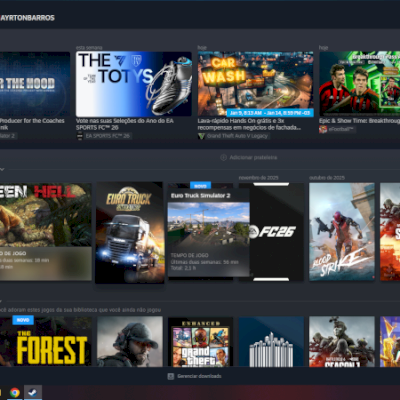Image resolution: width=400 pixels, height=400 pixels.
Task: Click the 'esta semana' news label
Action: [x=89, y=48]
